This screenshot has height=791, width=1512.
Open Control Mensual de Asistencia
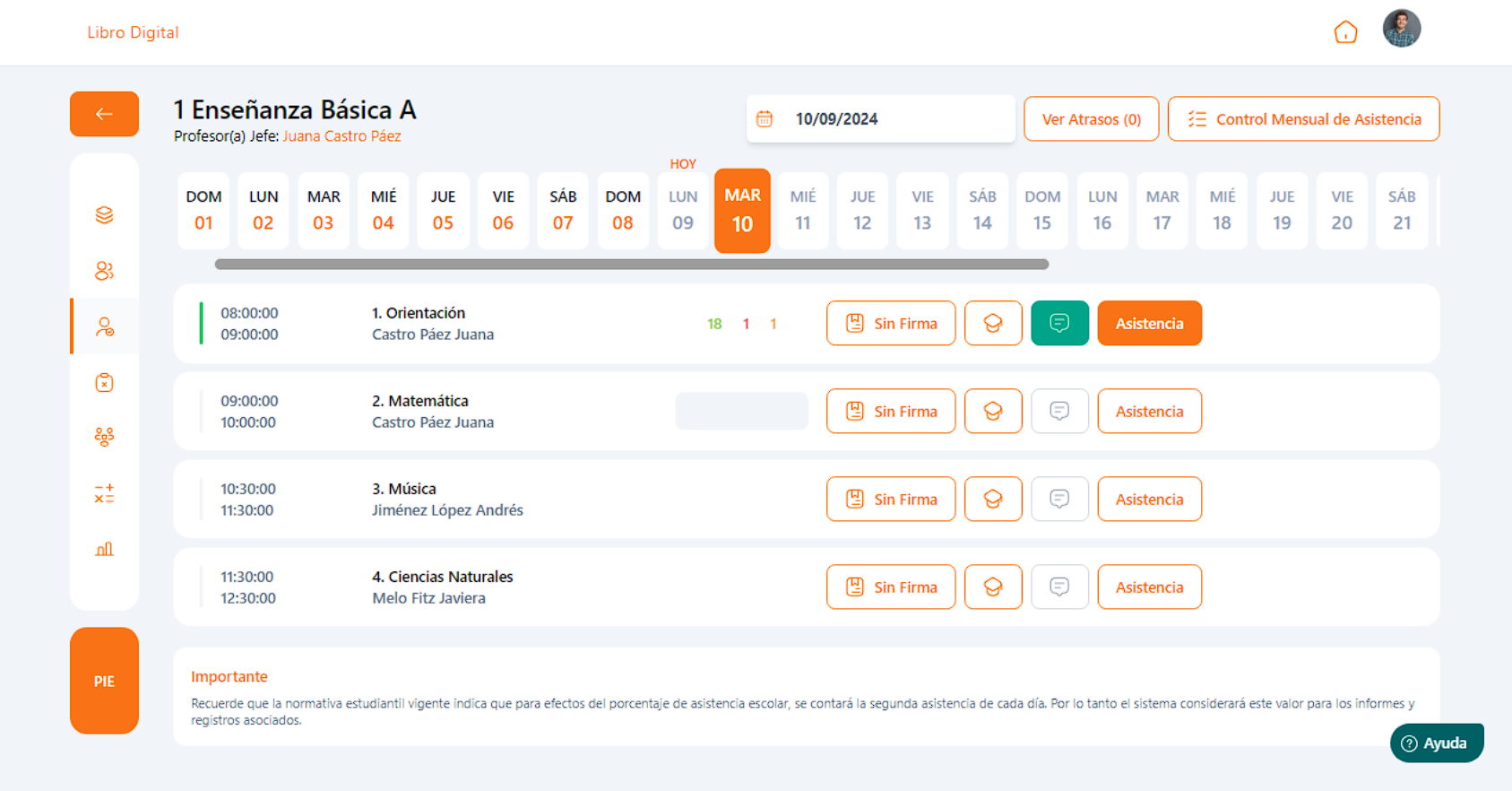click(1303, 119)
